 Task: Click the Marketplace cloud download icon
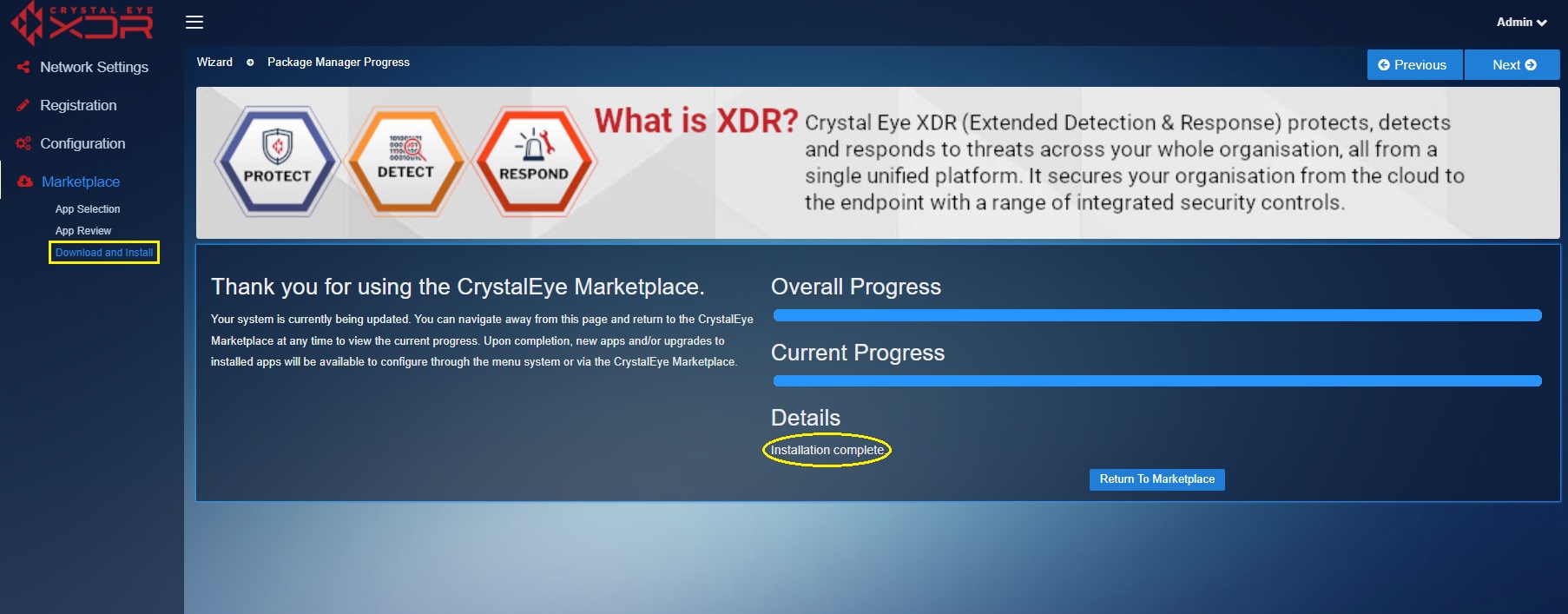pos(25,182)
